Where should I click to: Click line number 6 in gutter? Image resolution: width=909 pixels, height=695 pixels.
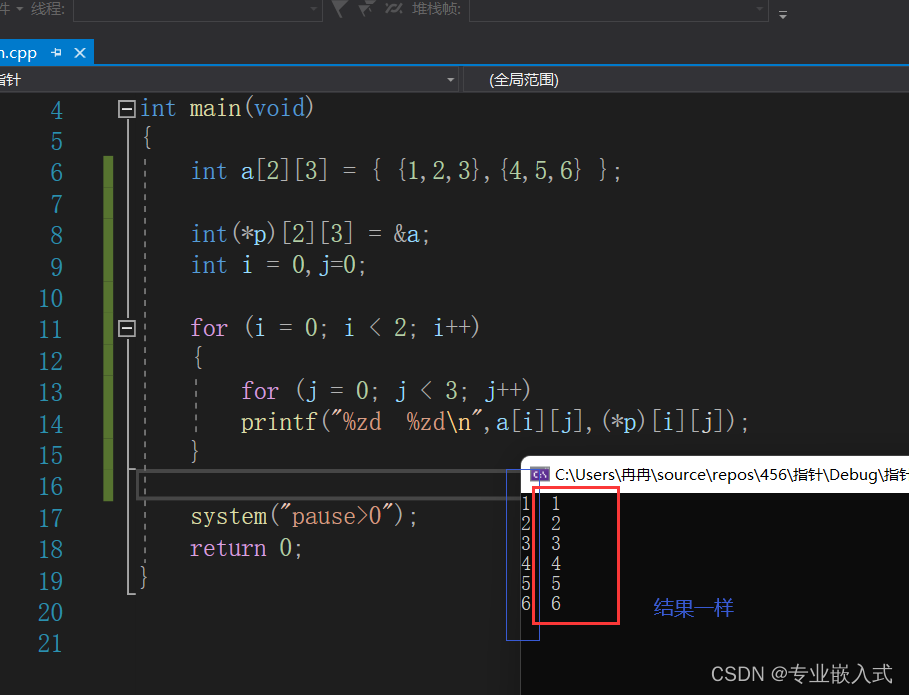56,172
